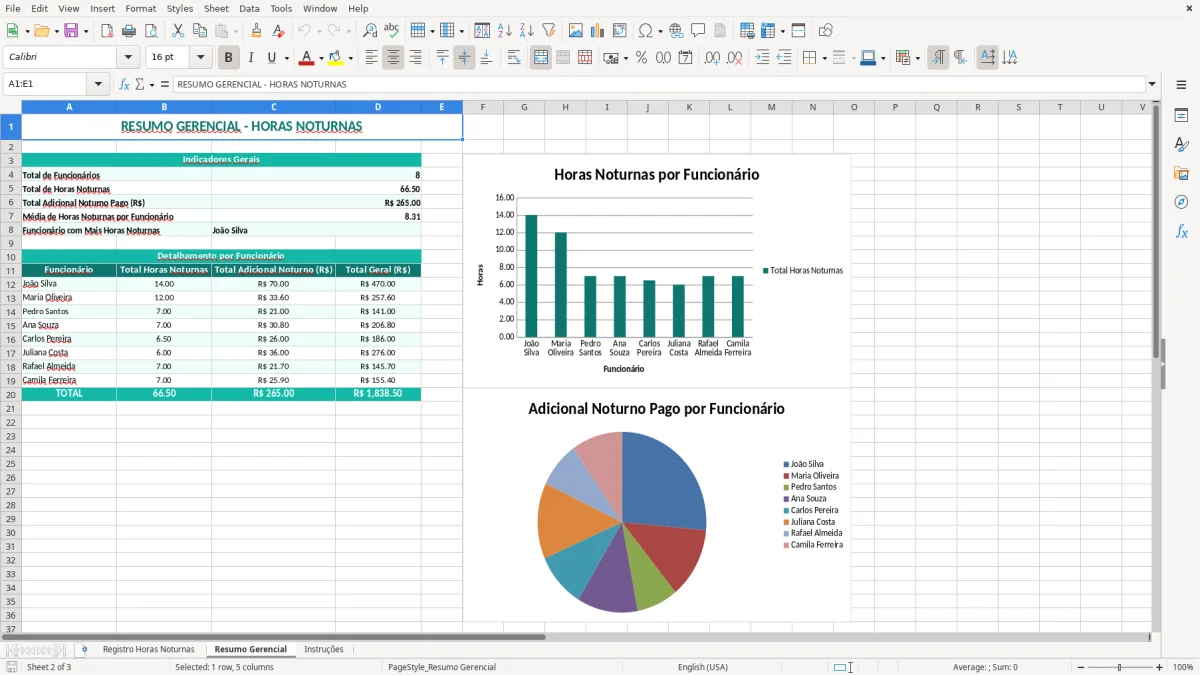
Task: Toggle center horizontally alignment
Action: point(393,58)
